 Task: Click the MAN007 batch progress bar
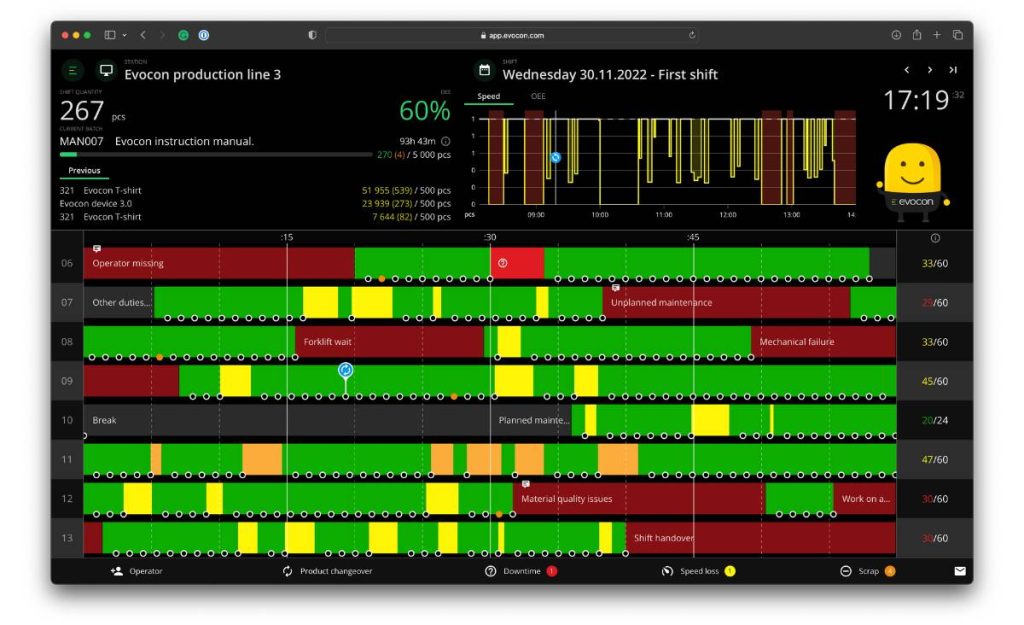point(216,155)
